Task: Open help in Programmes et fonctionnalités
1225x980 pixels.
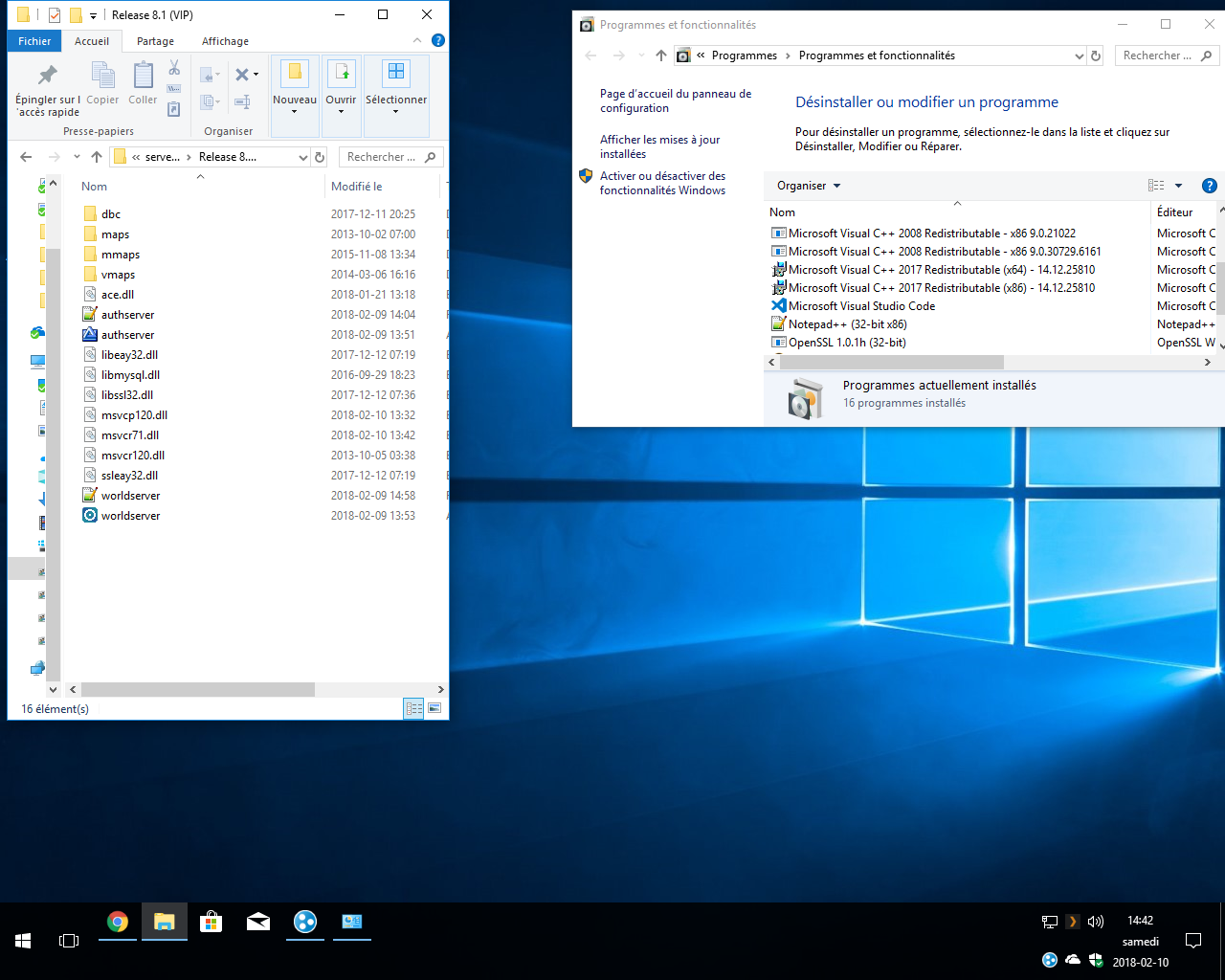Action: point(1209,186)
